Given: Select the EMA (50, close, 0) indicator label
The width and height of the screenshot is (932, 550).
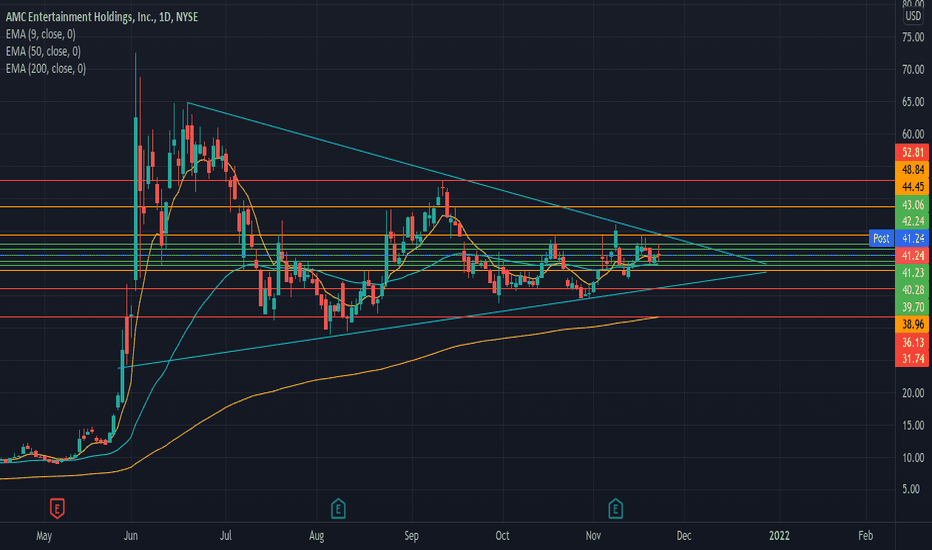Looking at the screenshot, I should coord(43,51).
